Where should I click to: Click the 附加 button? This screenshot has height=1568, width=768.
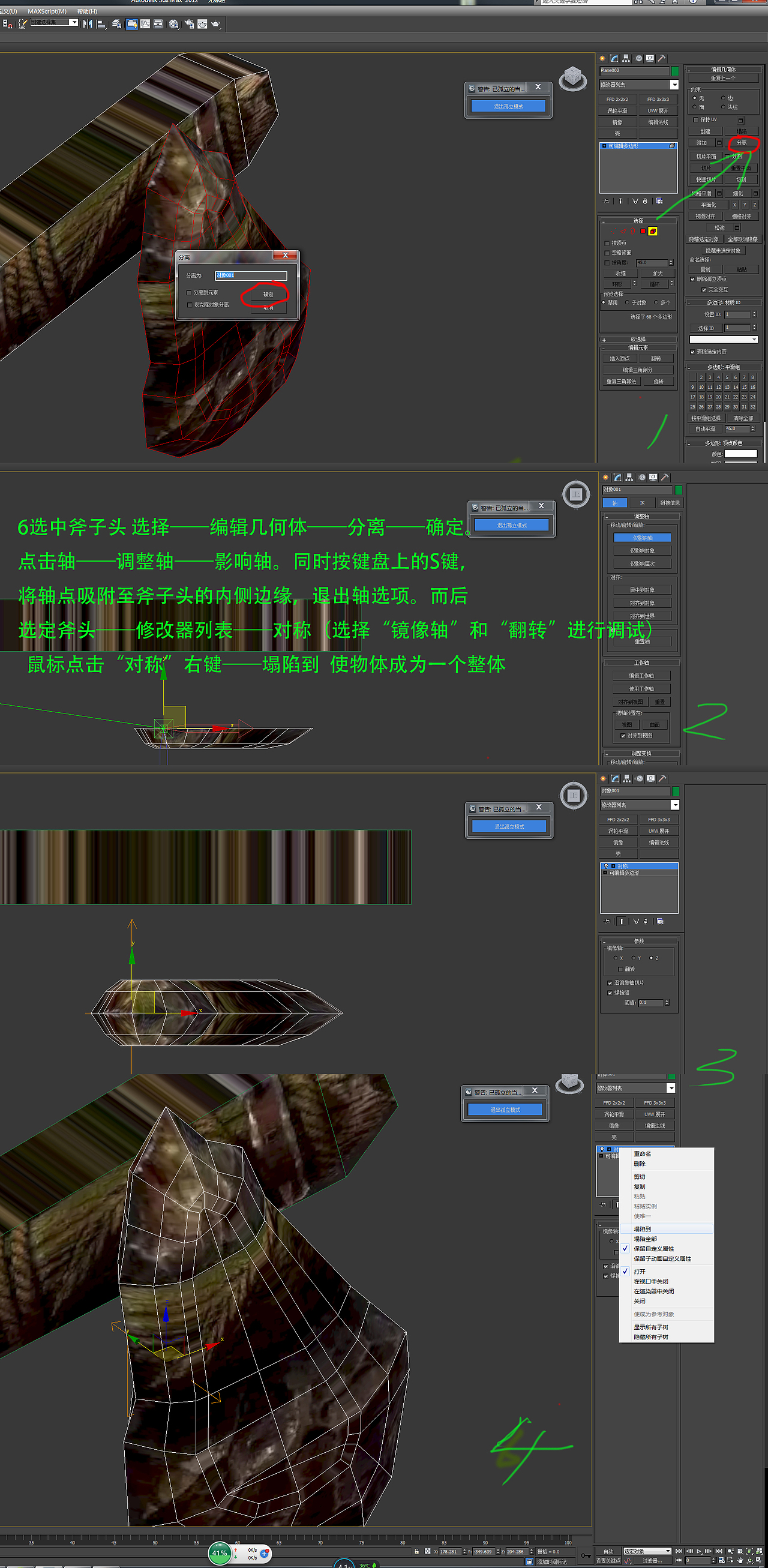[x=701, y=143]
